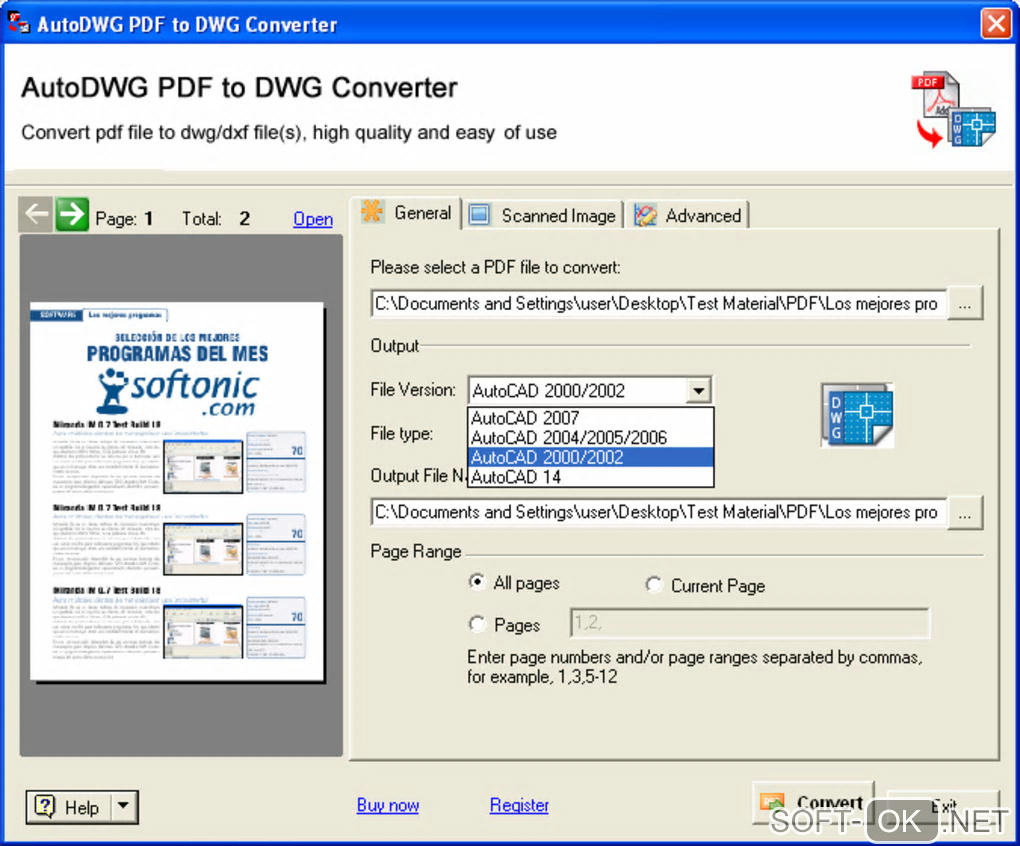Switch to the Advanced tab

[x=688, y=215]
